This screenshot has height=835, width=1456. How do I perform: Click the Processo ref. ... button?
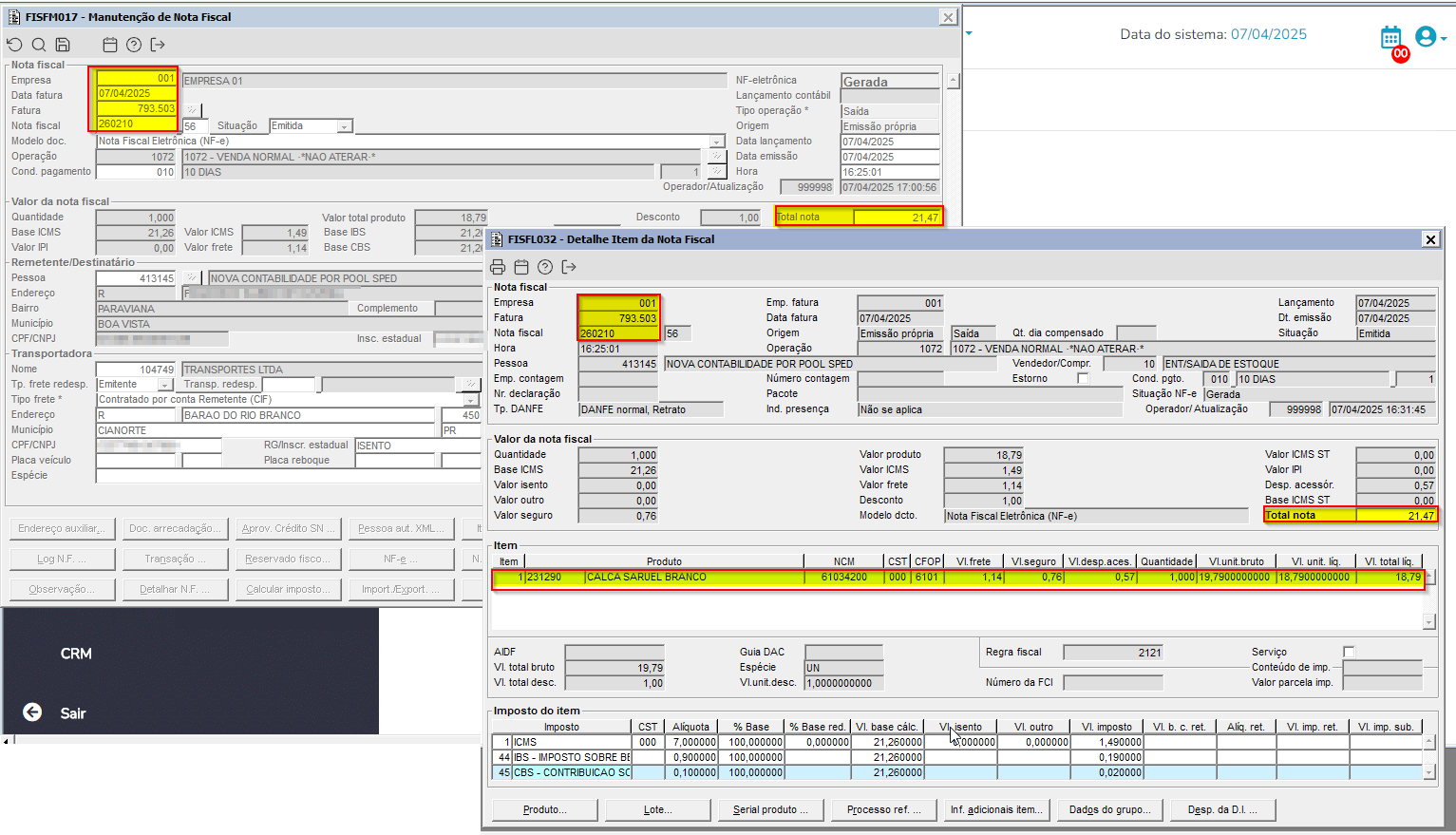tap(883, 809)
